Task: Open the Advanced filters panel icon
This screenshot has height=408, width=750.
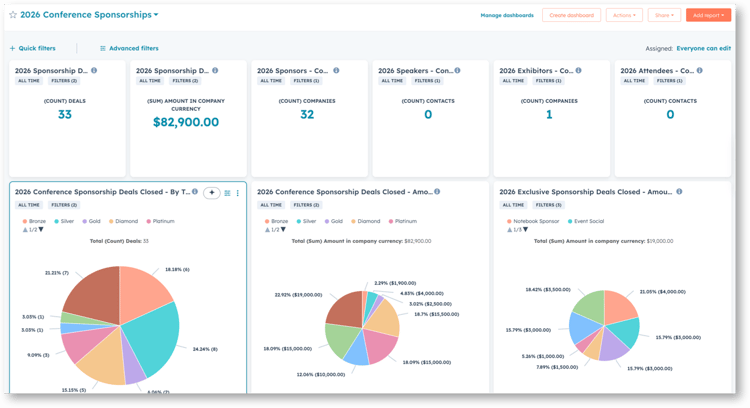Action: point(103,48)
